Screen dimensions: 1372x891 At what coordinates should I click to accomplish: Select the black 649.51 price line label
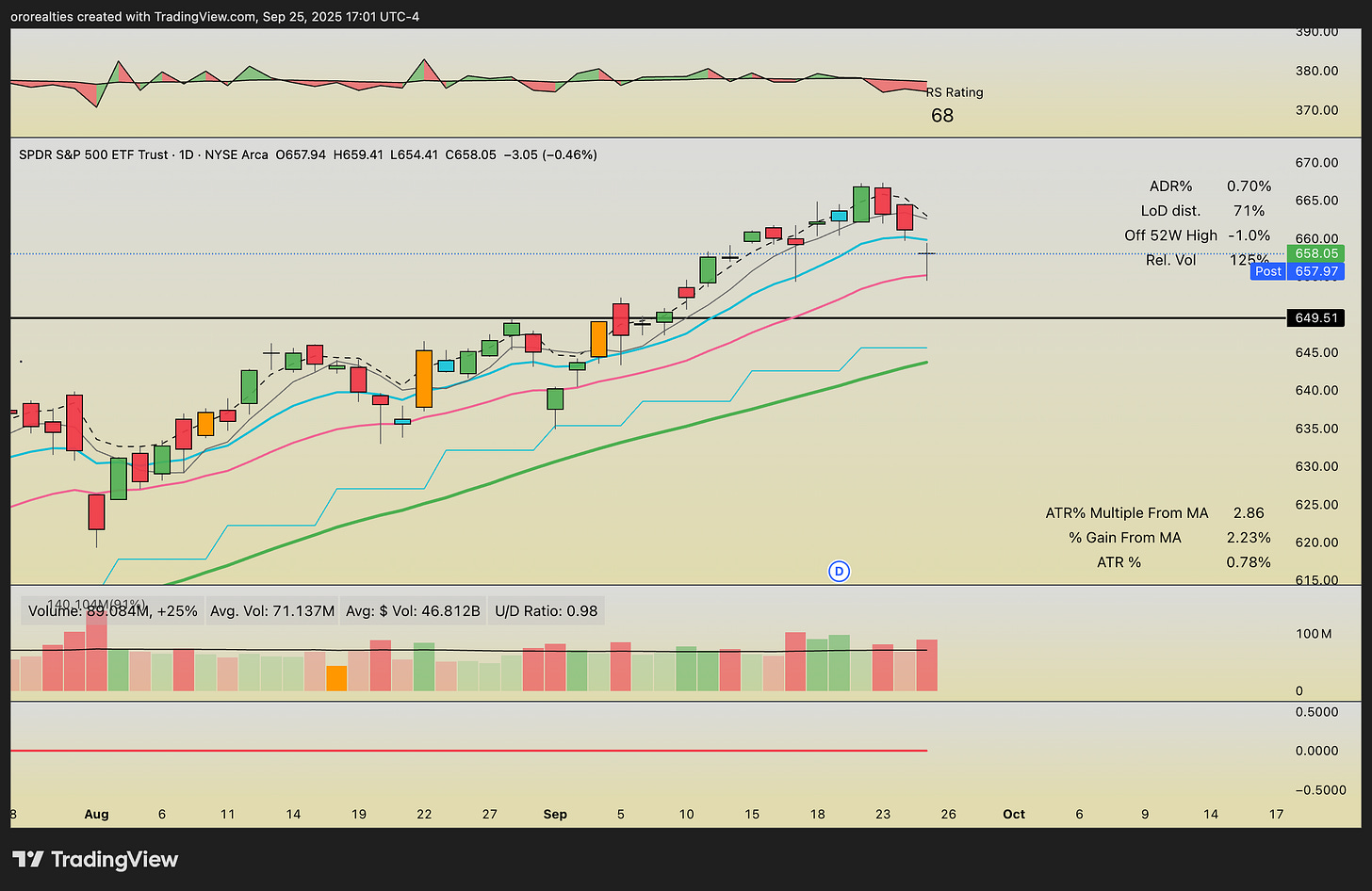(x=1316, y=318)
